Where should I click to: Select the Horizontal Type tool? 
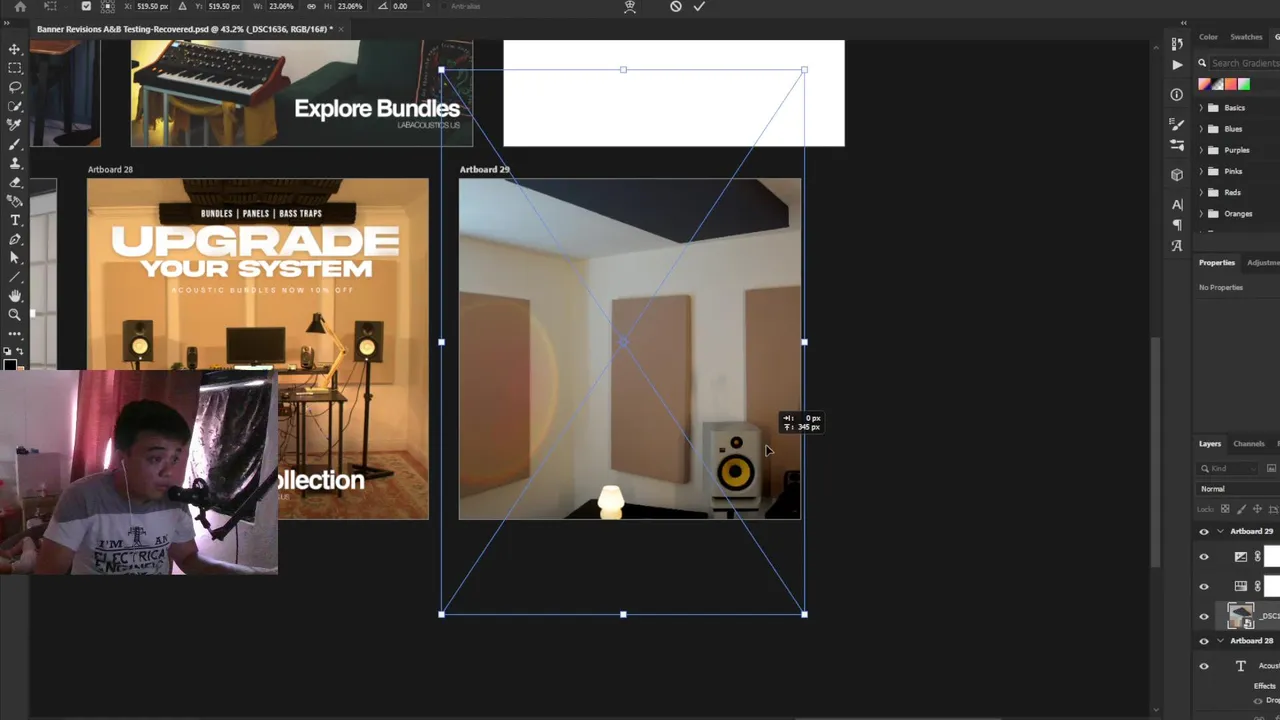pos(15,220)
